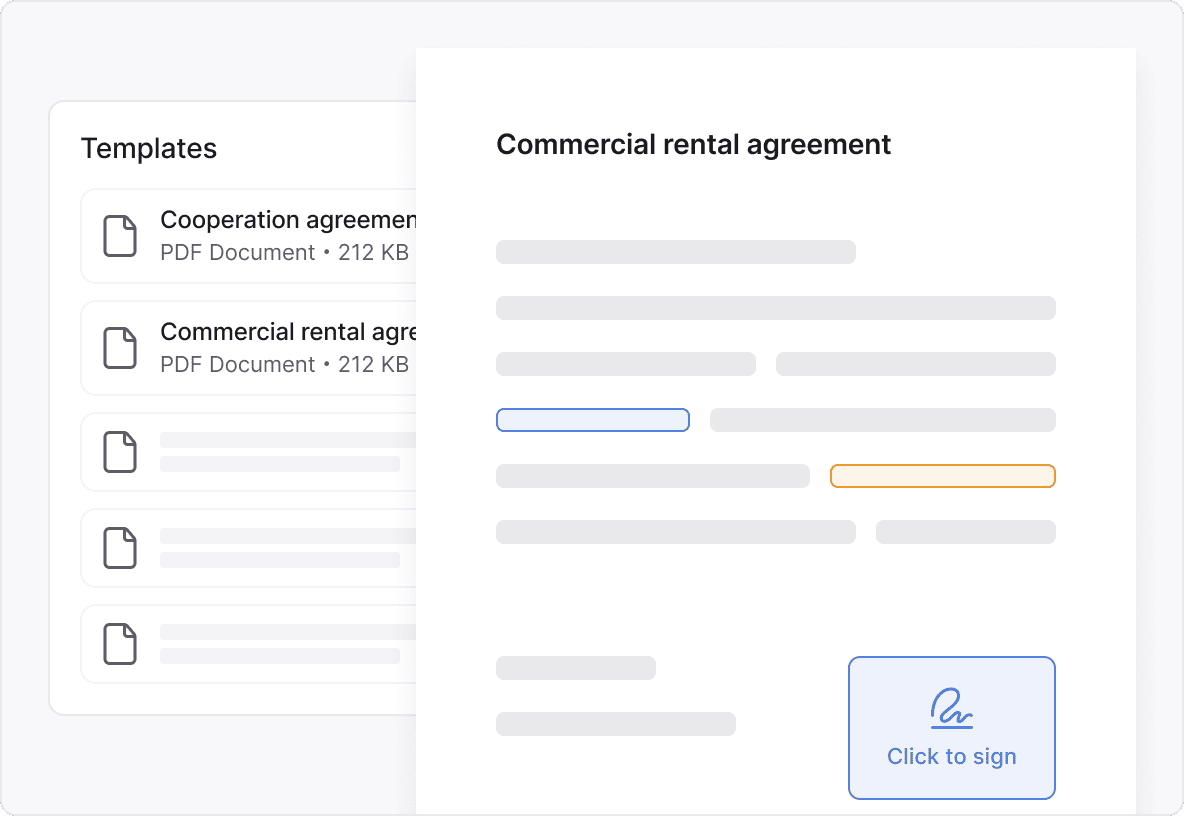Click the signature scribble icon

point(951,707)
